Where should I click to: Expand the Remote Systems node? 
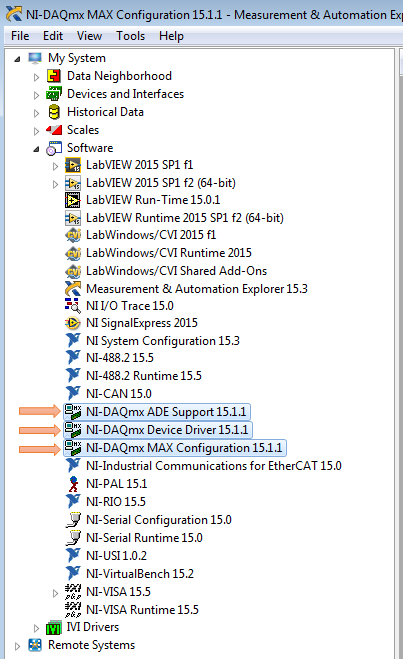17,646
